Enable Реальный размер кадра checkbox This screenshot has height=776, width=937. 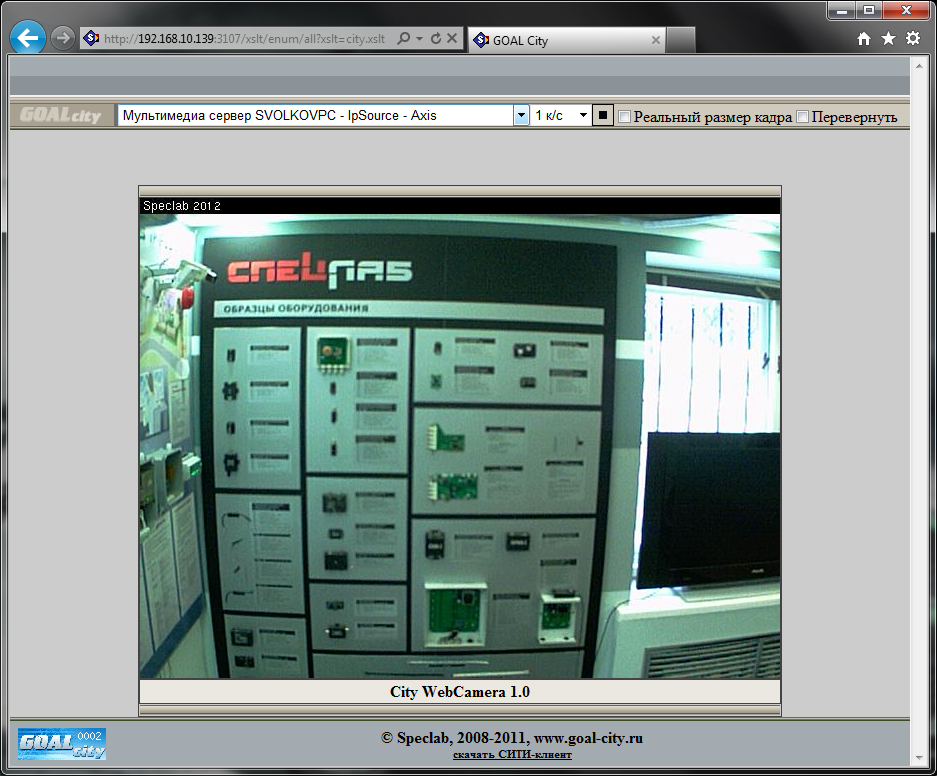624,116
